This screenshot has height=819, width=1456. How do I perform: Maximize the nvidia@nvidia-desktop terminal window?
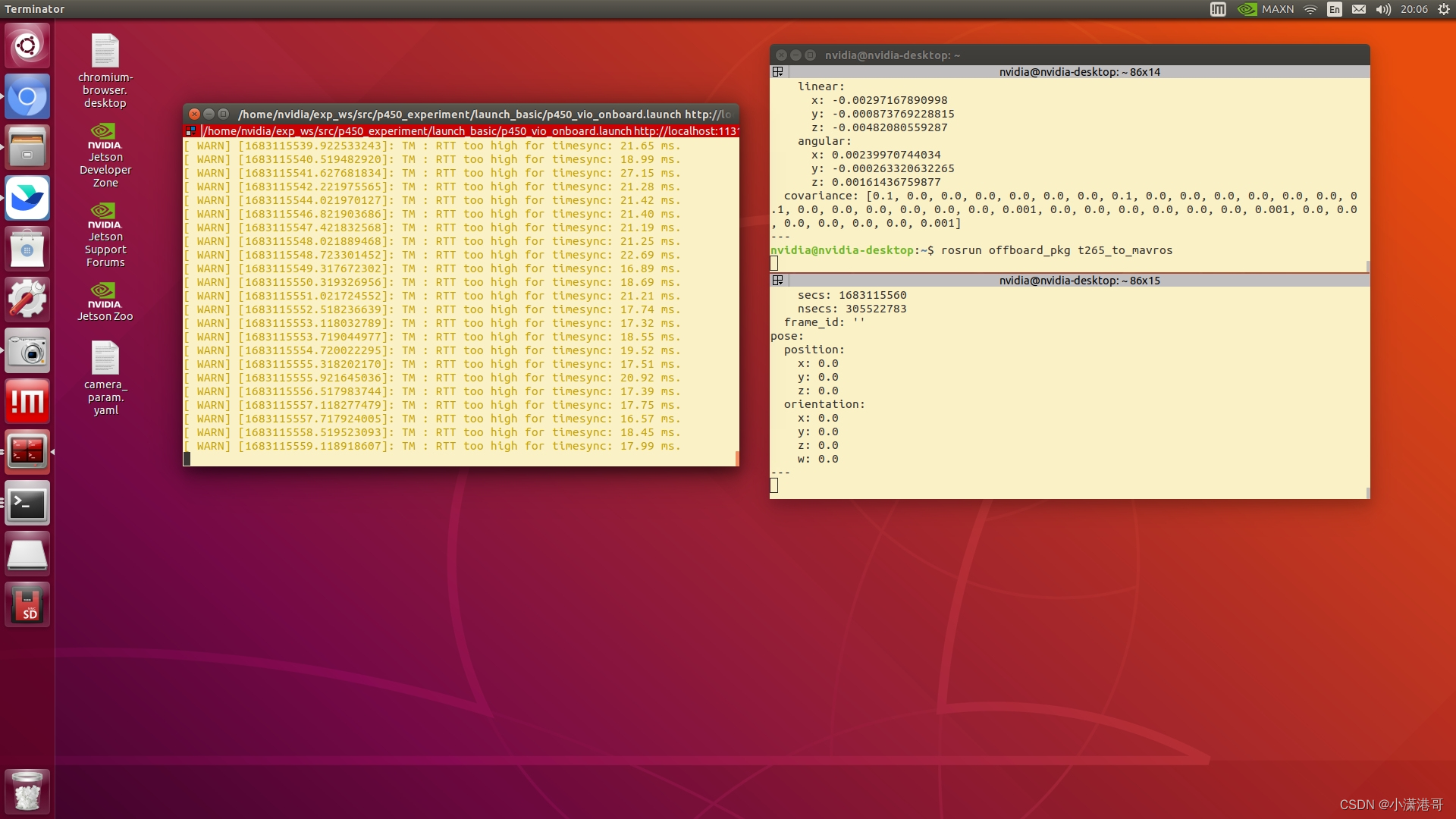point(810,55)
